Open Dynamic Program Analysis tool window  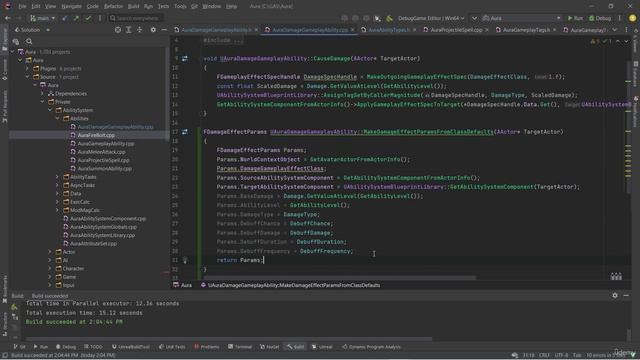(371, 347)
